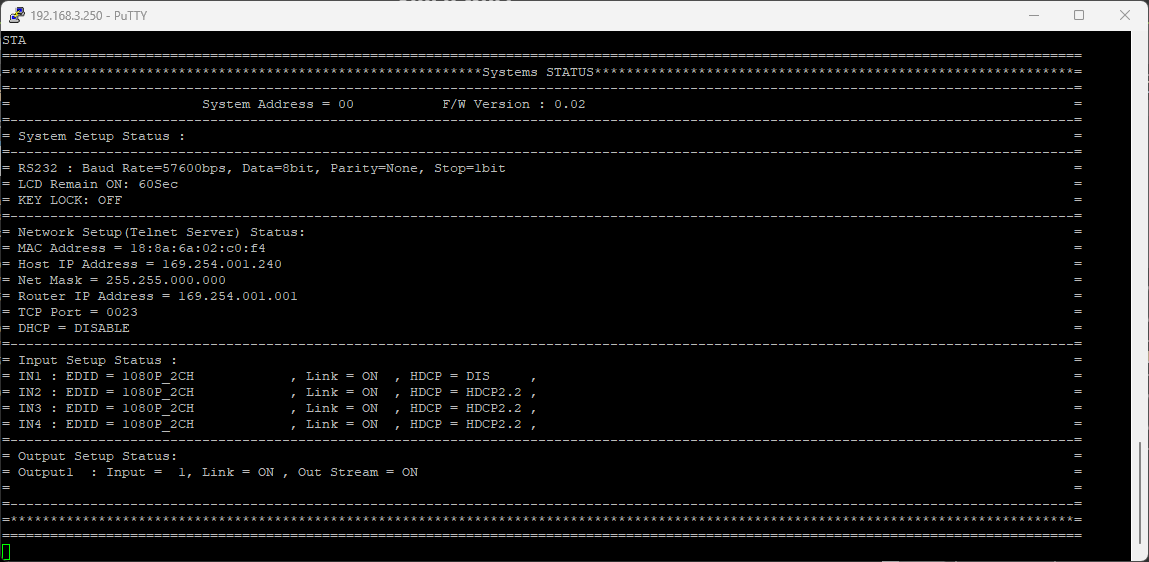
Task: Click the STA command text
Action: point(14,40)
